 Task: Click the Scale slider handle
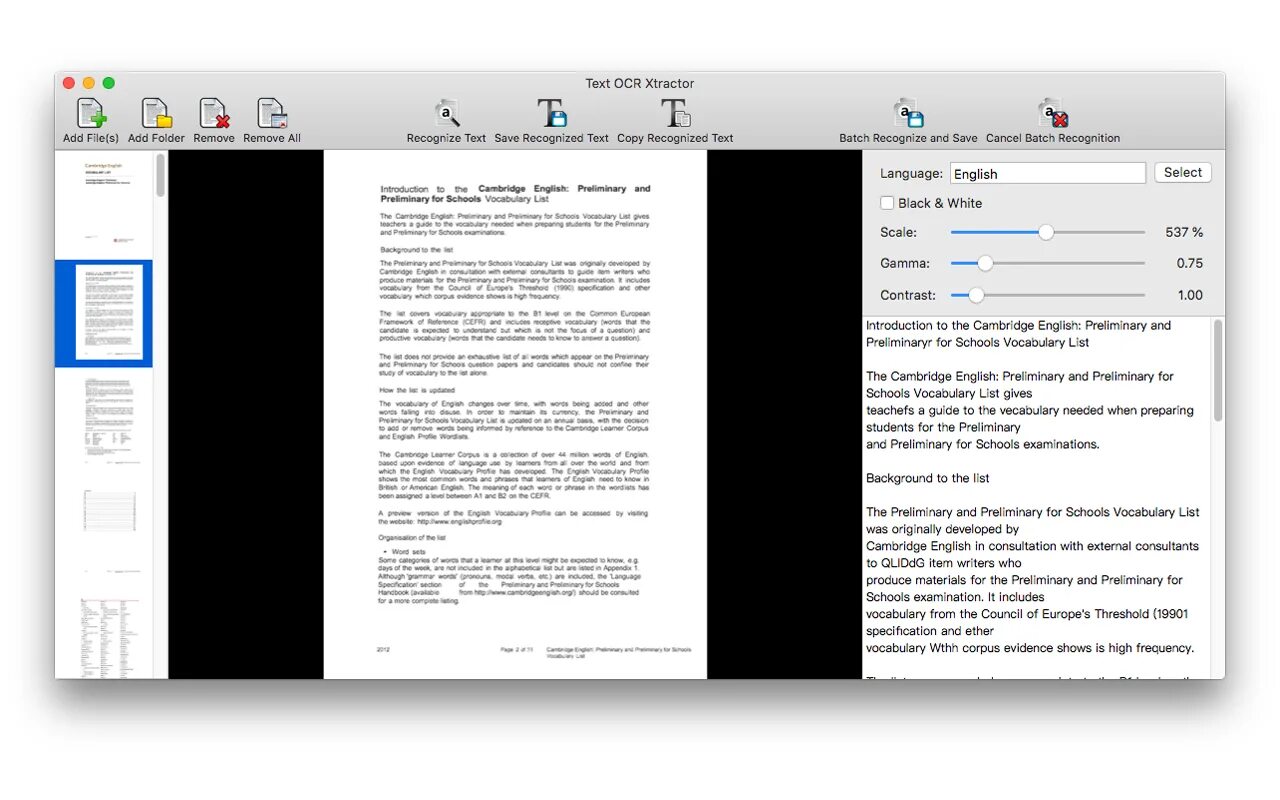[x=1046, y=232]
